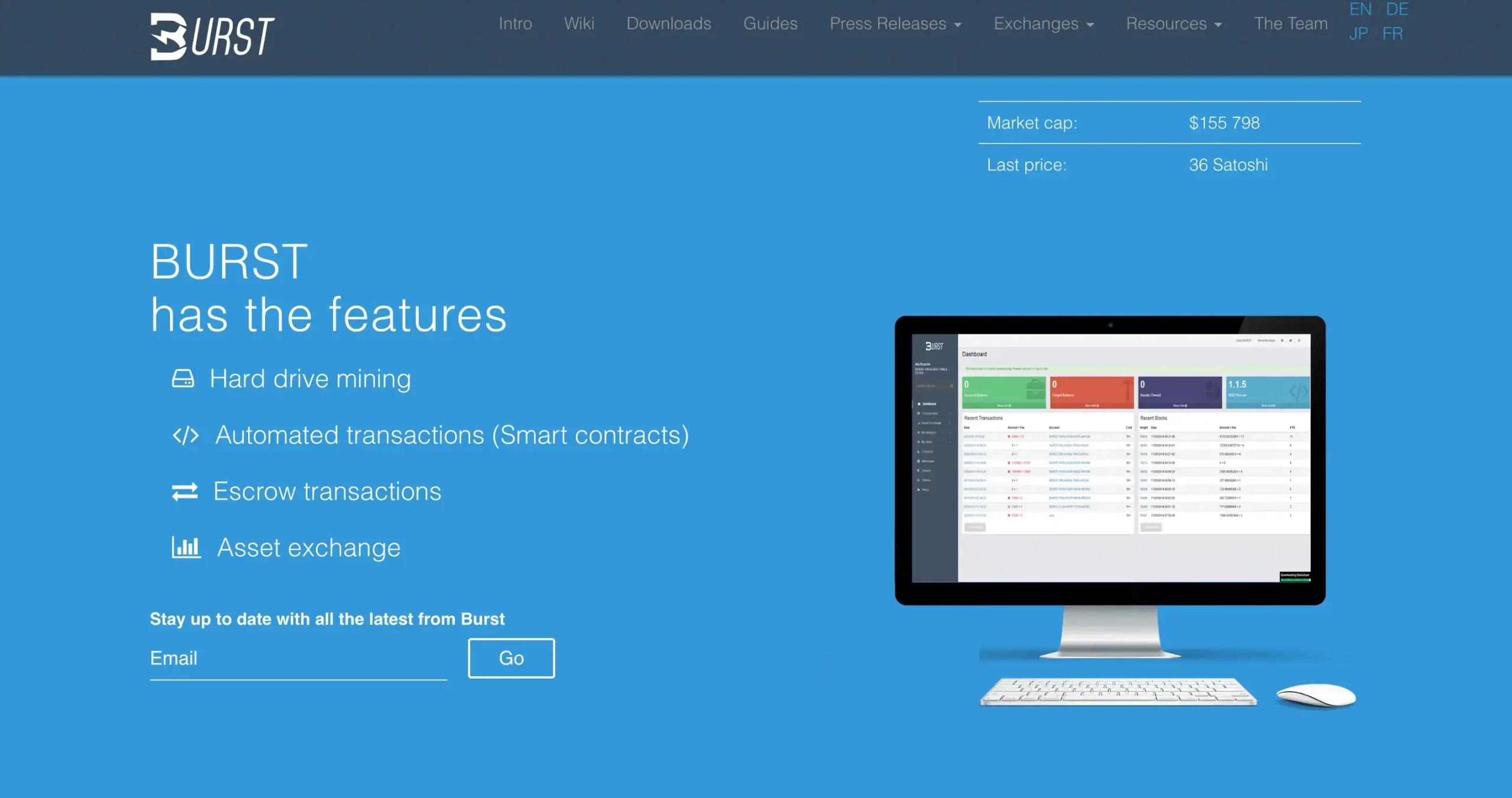Switch to JP language option
The image size is (1512, 798).
(x=1357, y=33)
